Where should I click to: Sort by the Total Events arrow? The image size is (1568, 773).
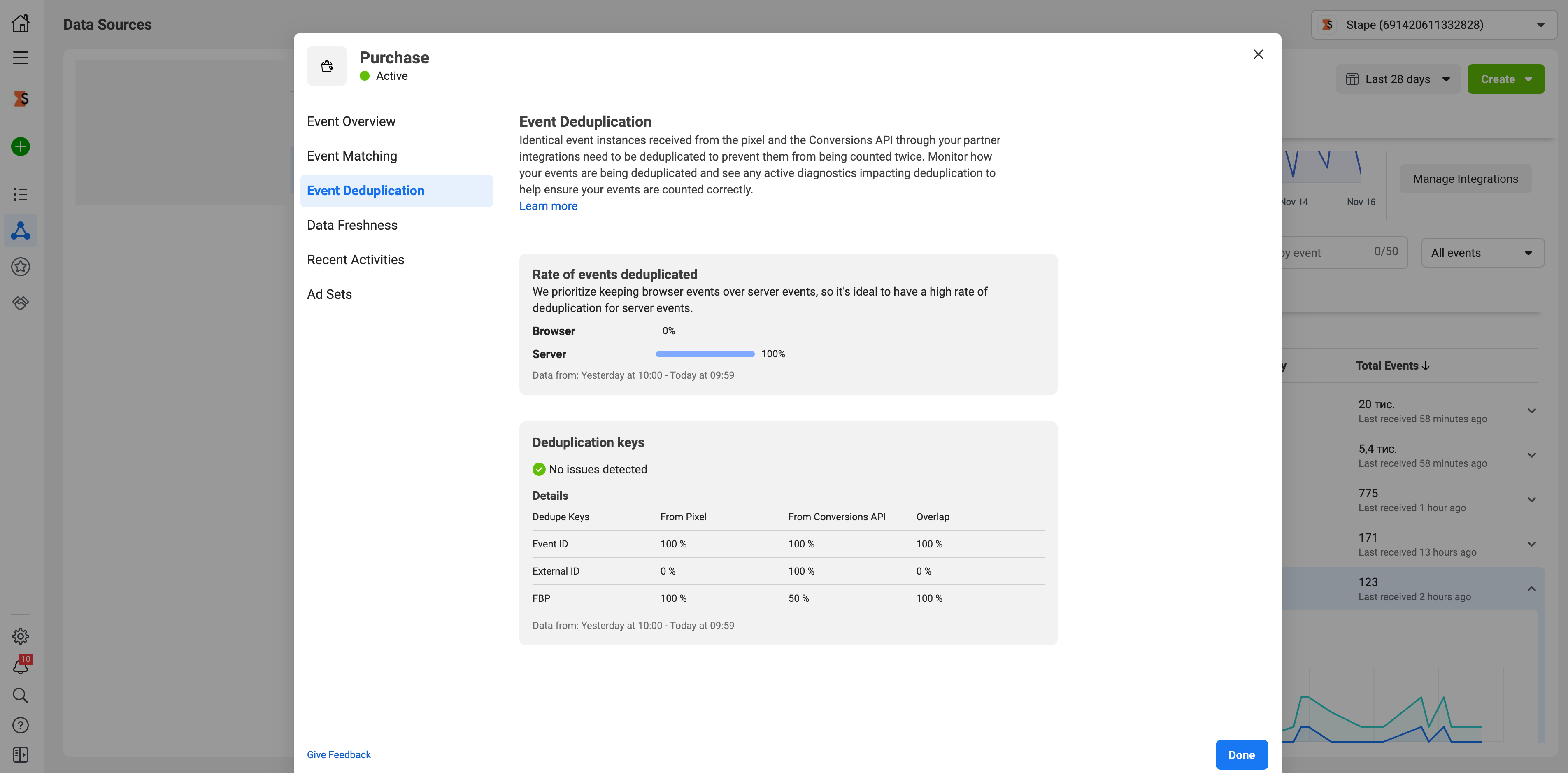(x=1426, y=366)
